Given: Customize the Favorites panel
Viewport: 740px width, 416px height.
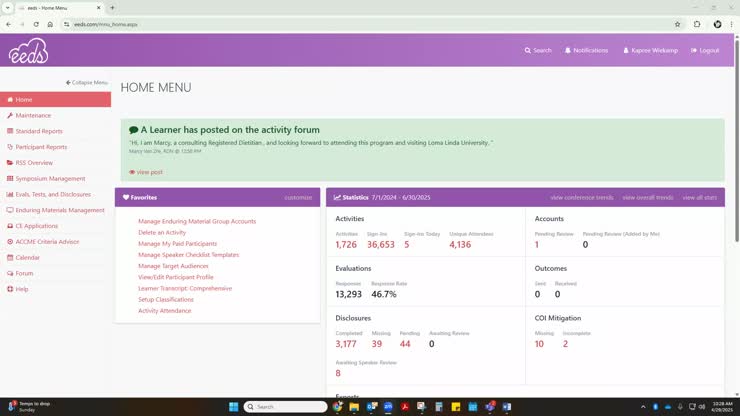Looking at the screenshot, I should coord(298,197).
